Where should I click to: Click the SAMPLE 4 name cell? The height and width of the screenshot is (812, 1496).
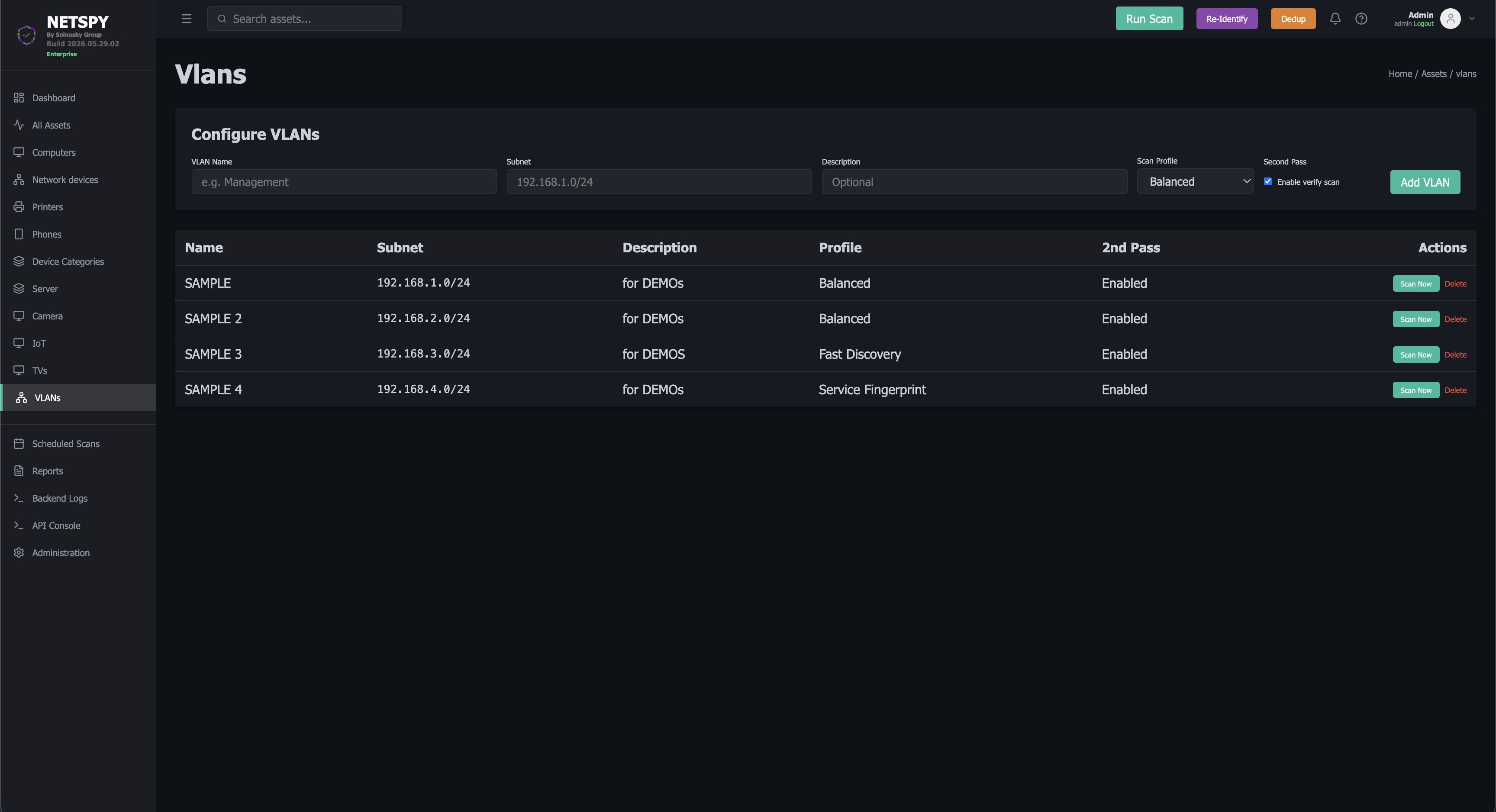[x=213, y=390]
